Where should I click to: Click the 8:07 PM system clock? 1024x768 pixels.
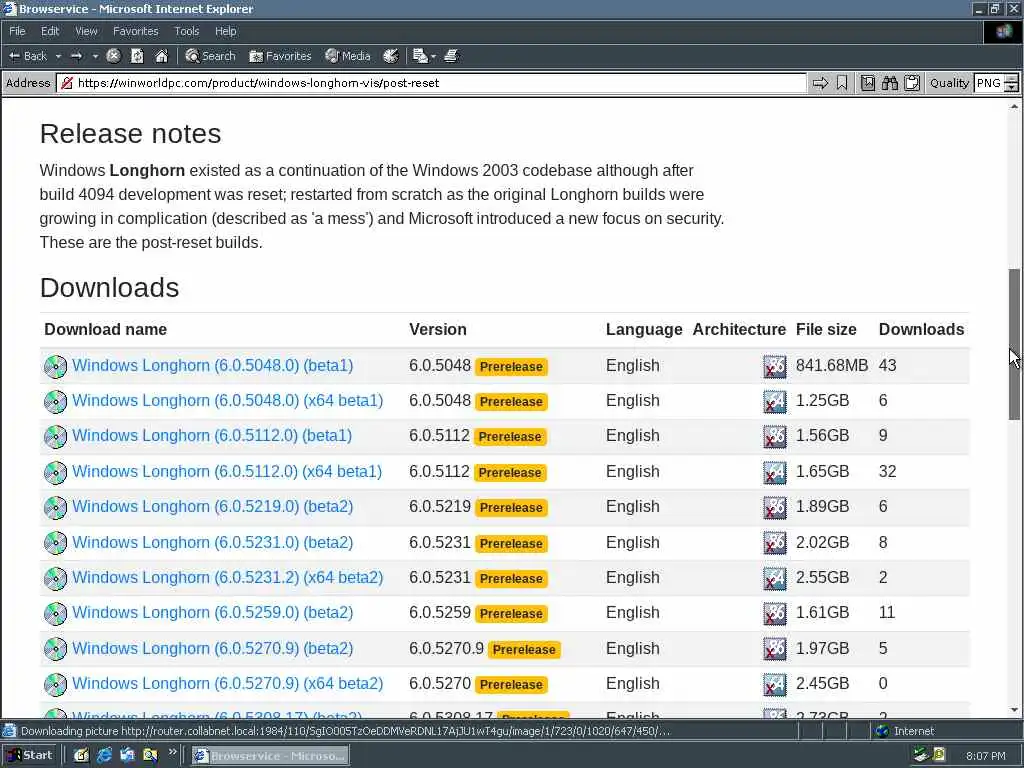986,756
